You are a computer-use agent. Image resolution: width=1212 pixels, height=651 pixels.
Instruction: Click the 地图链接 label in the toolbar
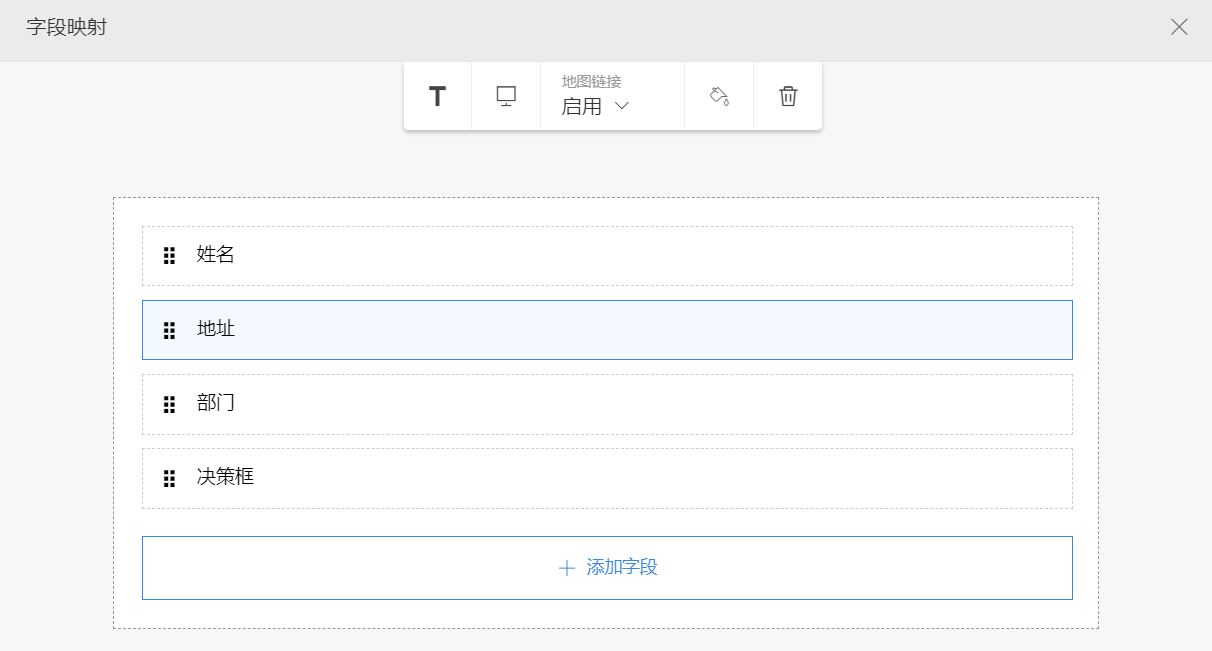(x=591, y=82)
